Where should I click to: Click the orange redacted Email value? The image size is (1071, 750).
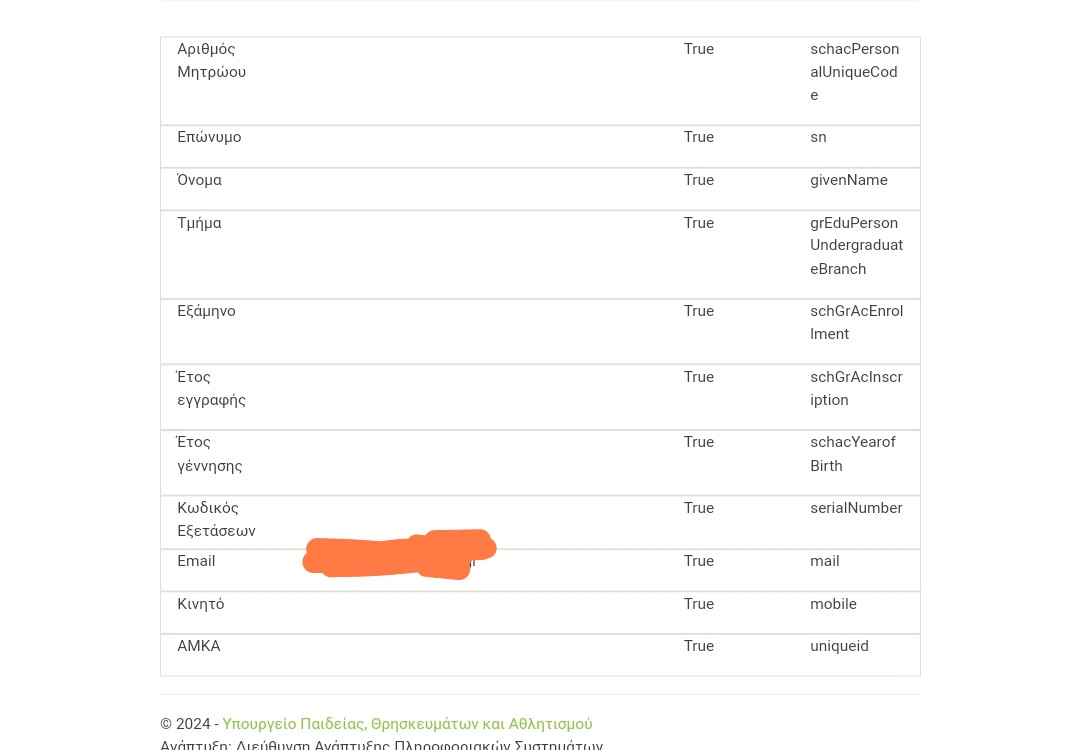(399, 554)
